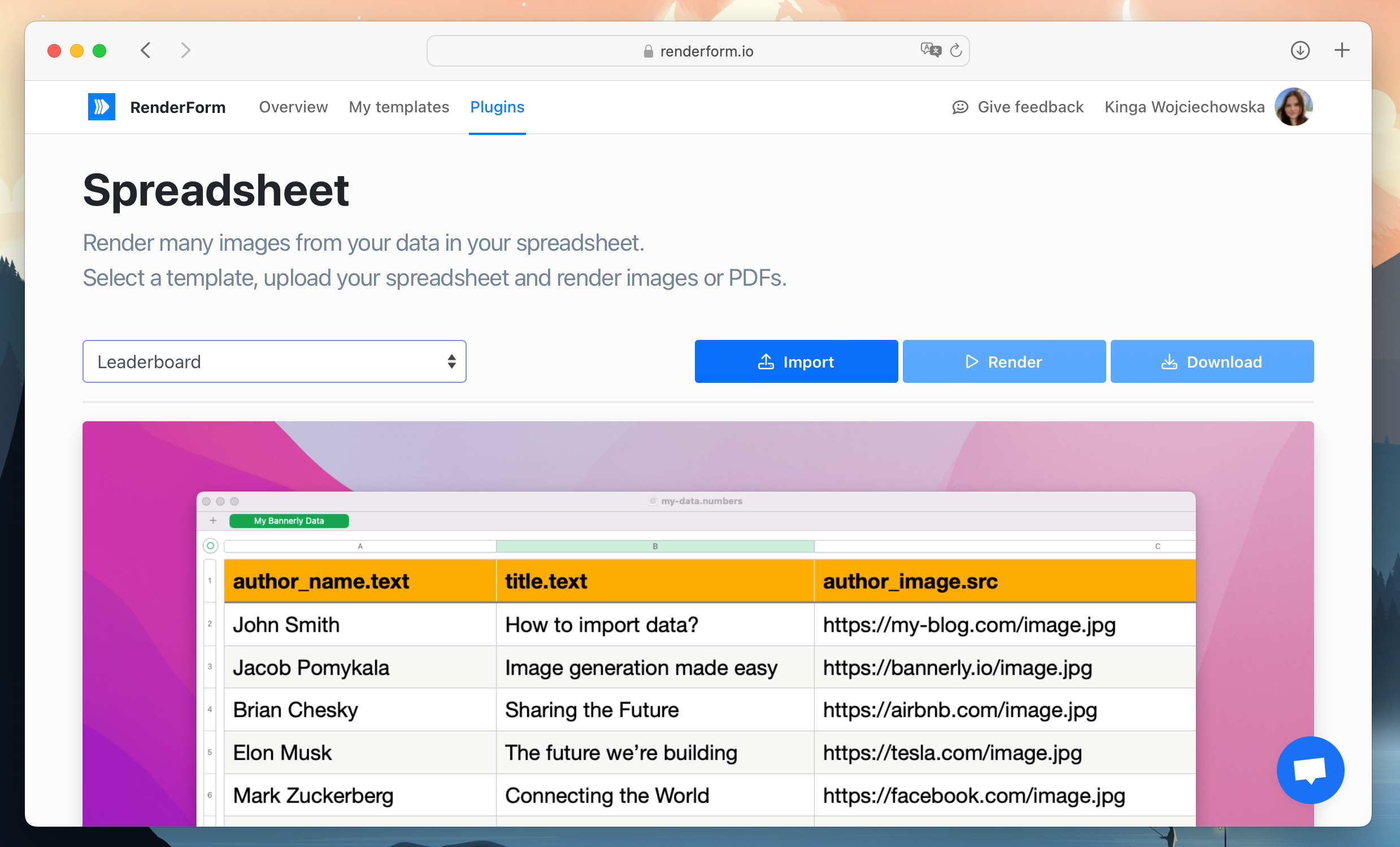Click the https://bannerly.io/image.jpg cell
This screenshot has height=847, width=1400.
[1005, 667]
